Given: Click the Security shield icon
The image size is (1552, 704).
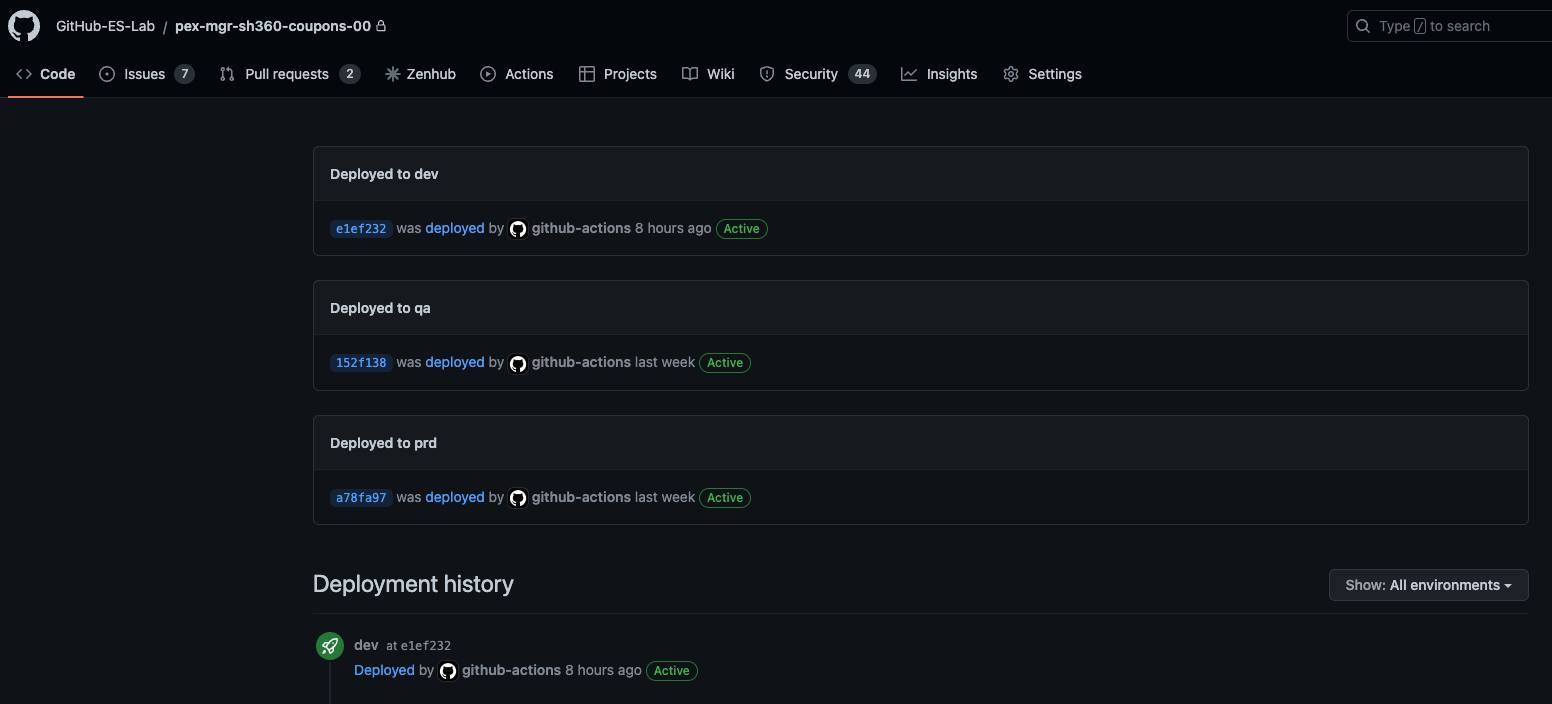Looking at the screenshot, I should coord(767,74).
